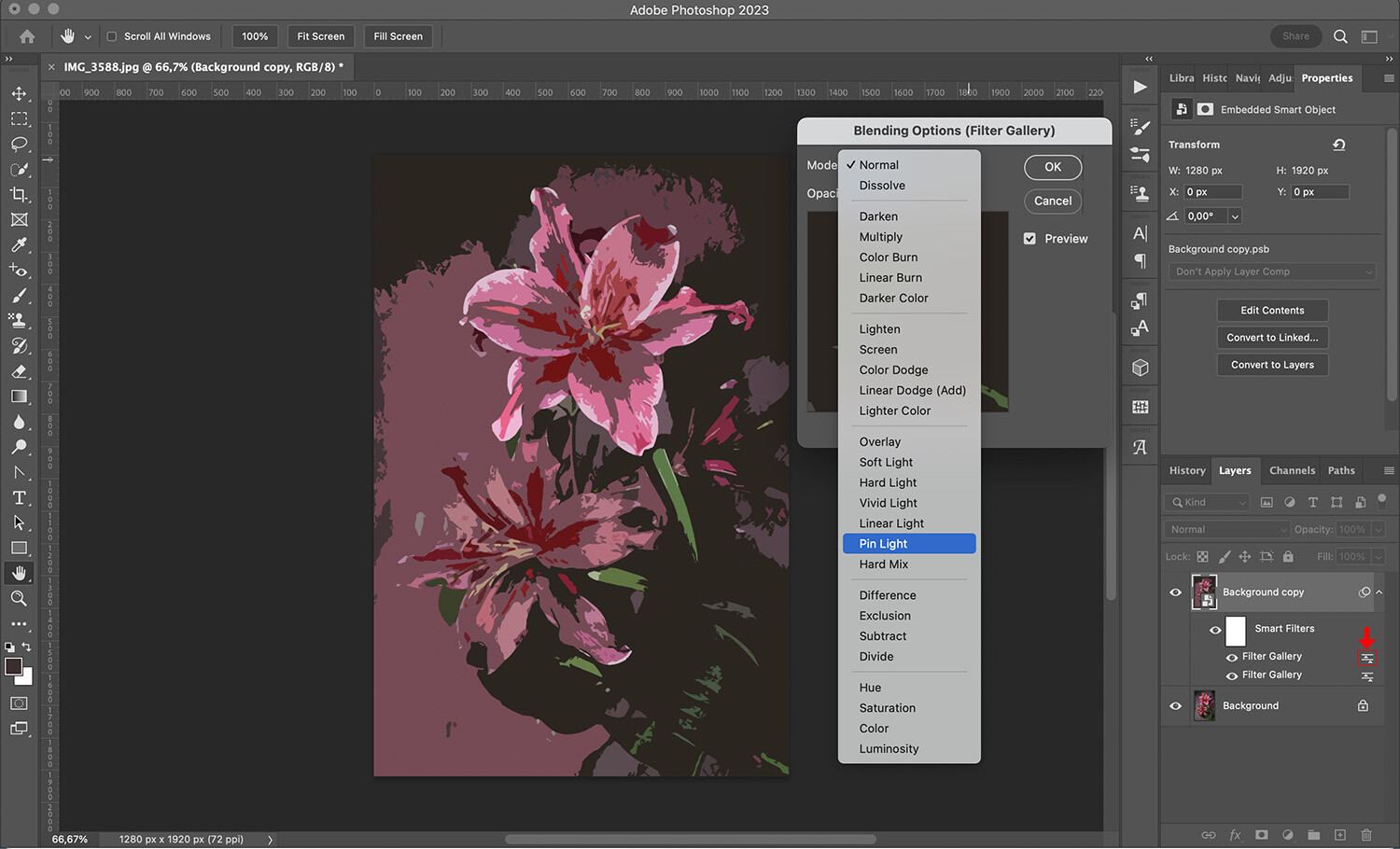The height and width of the screenshot is (849, 1400).
Task: Click the IMG_3588.jpg document tab
Action: pos(196,67)
